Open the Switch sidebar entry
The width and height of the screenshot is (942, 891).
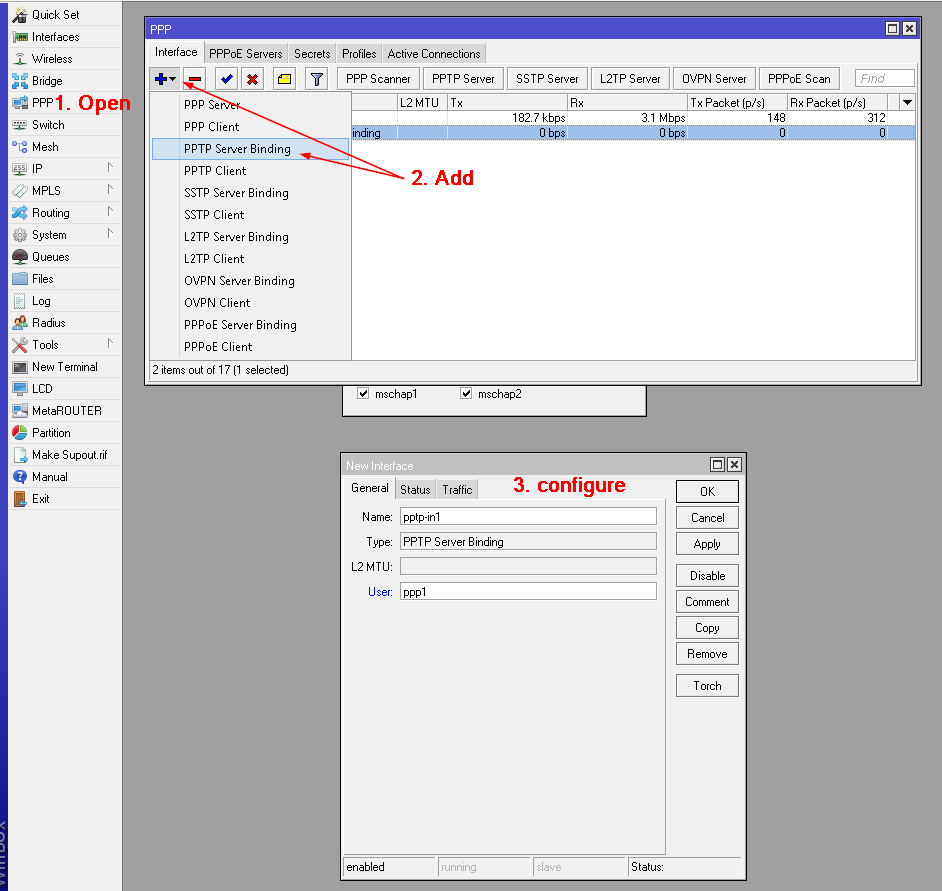[x=64, y=125]
